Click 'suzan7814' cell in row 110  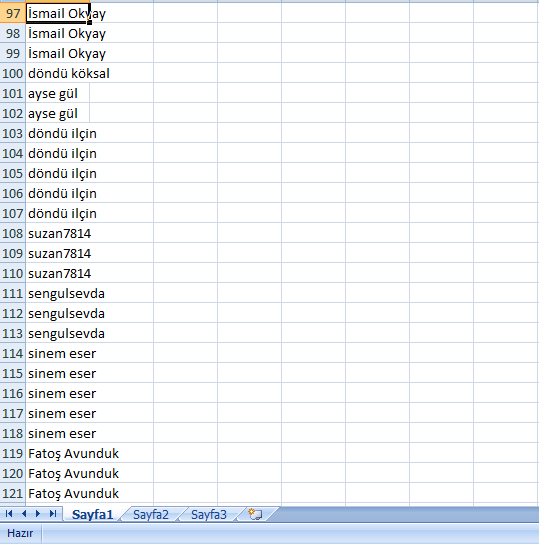(58, 273)
